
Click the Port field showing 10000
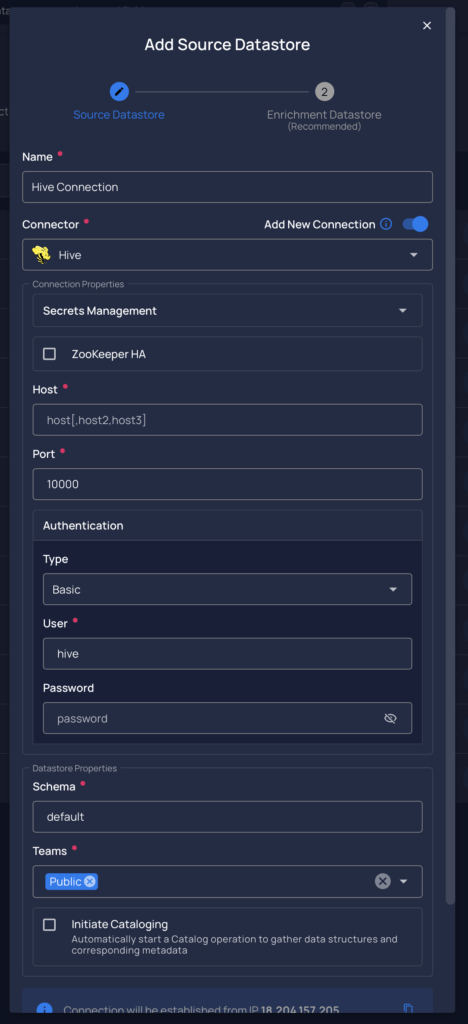coord(227,484)
